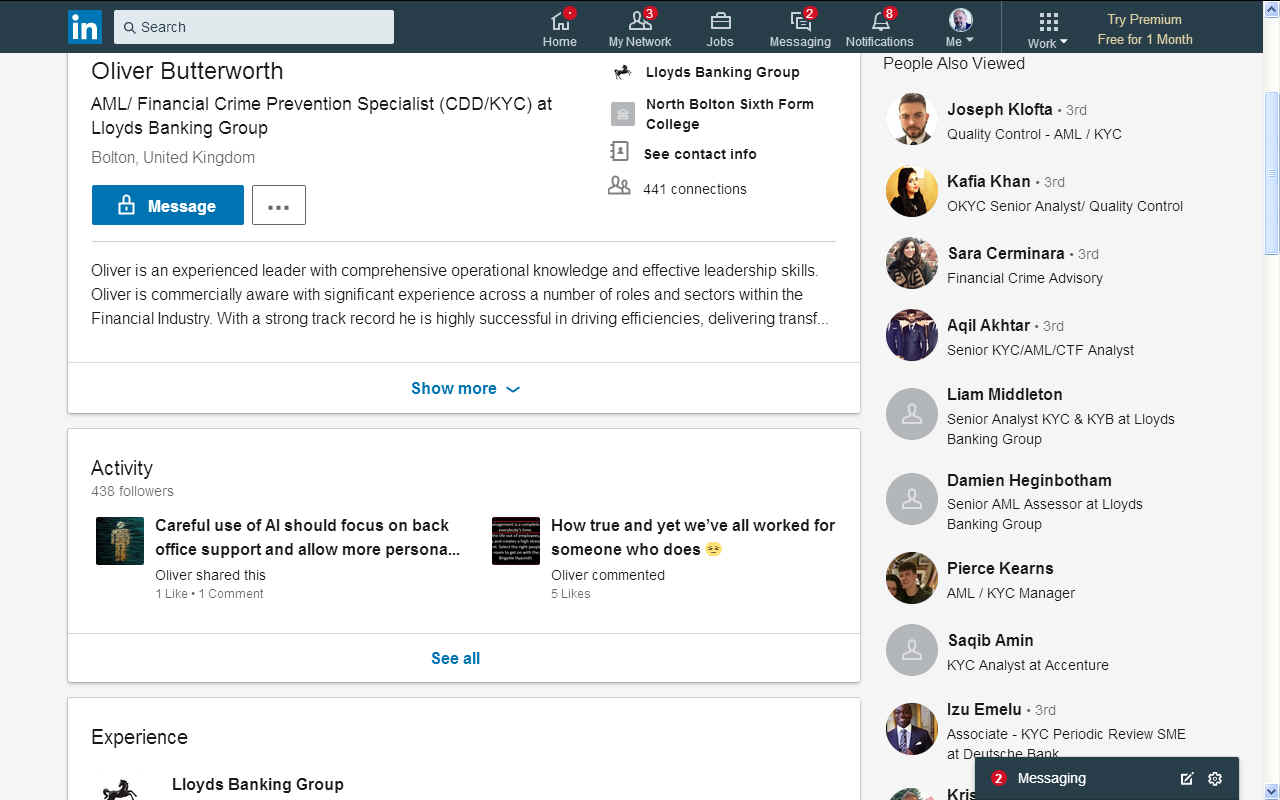
Task: Open Pierce Kearns's profile name
Action: (x=1000, y=568)
